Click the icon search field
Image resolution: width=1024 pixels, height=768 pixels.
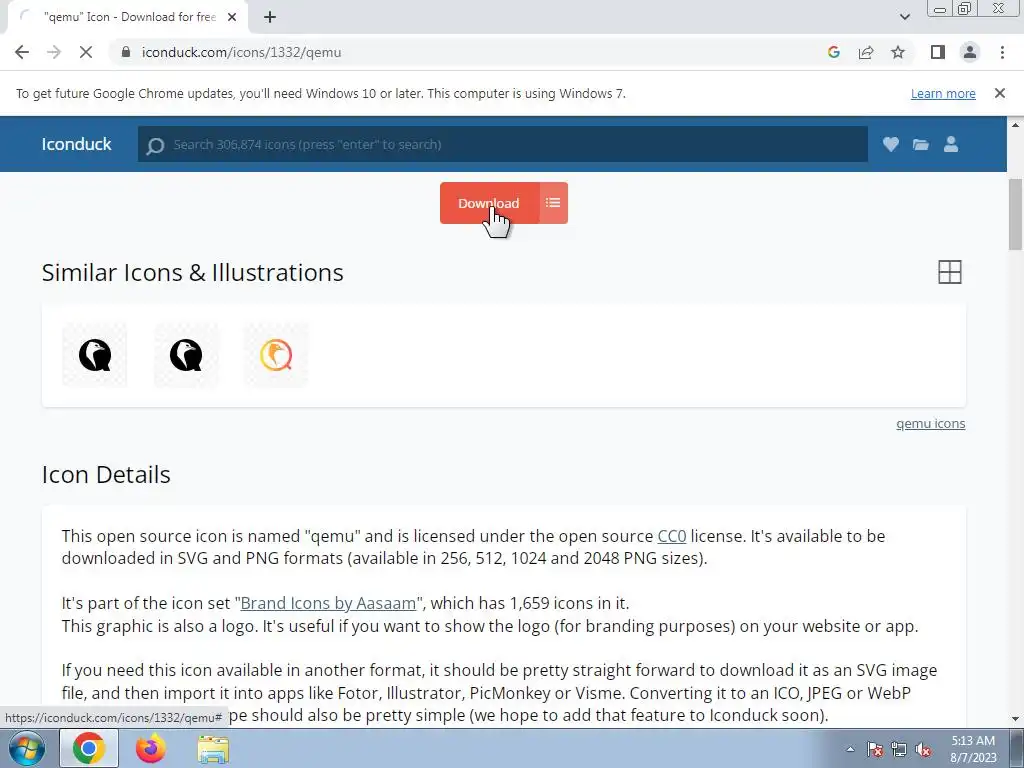503,144
